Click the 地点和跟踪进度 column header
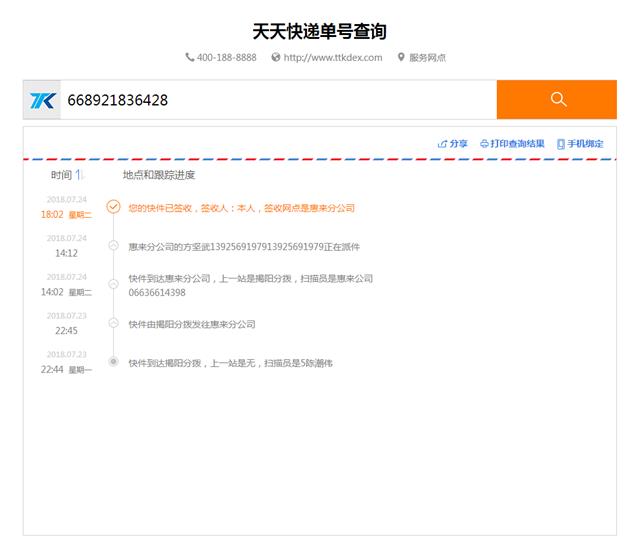The width and height of the screenshot is (640, 547). pos(159,175)
